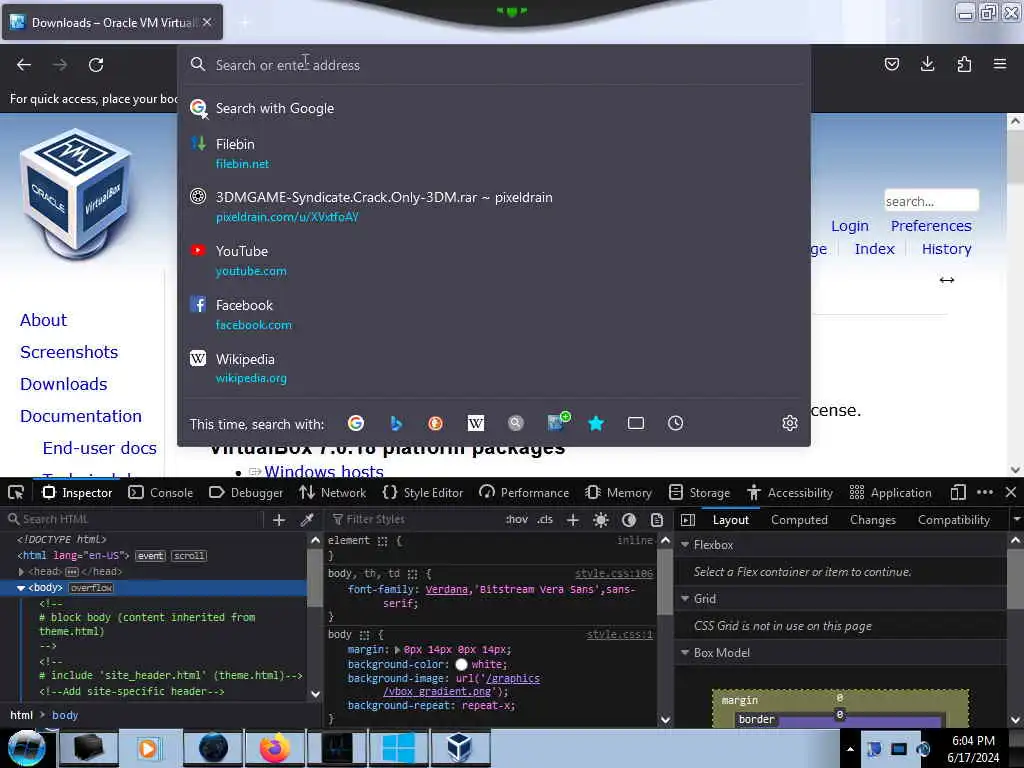
Task: Open the Storage tab
Action: point(699,492)
